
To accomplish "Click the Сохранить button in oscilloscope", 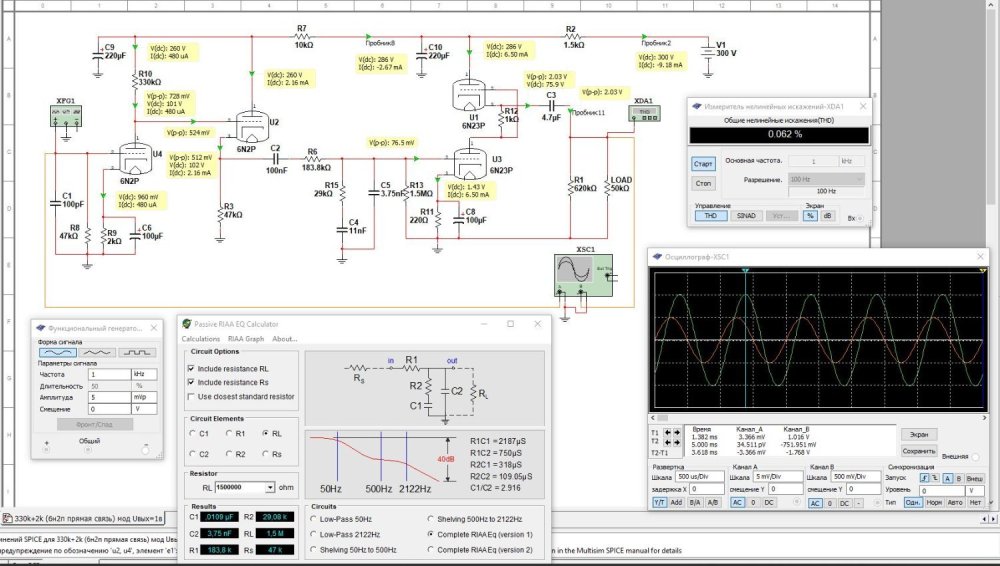I will [919, 451].
